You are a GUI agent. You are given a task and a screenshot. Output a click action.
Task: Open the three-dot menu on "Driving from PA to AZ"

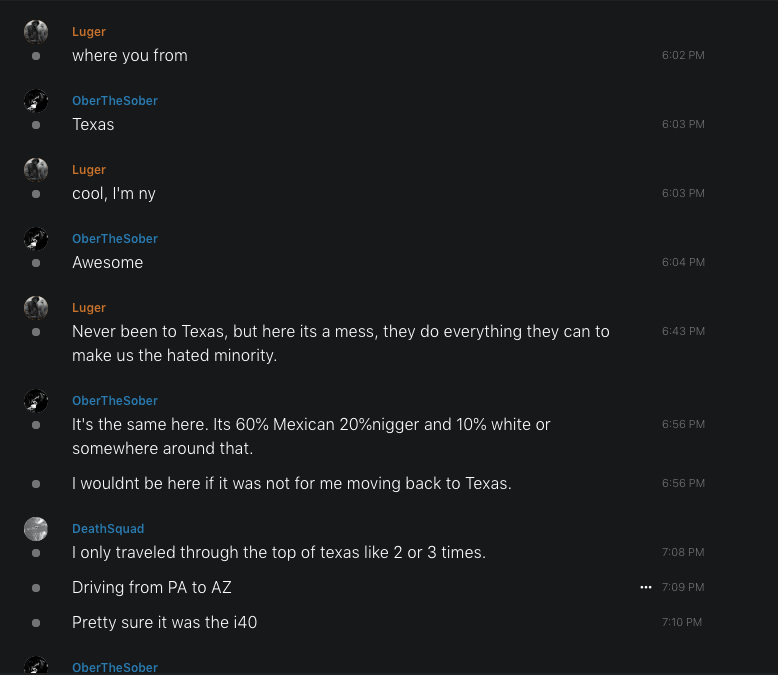[x=646, y=587]
